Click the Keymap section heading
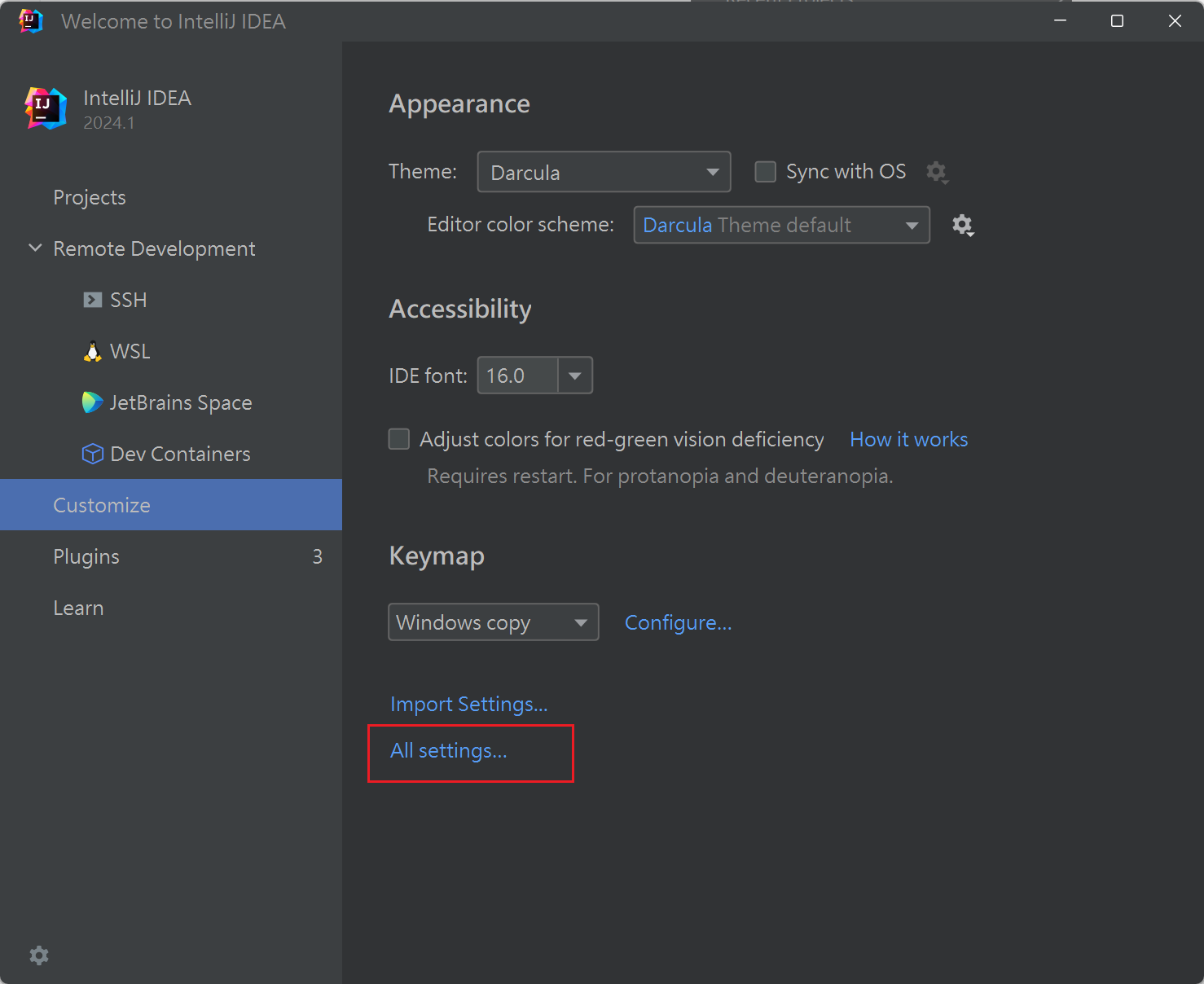1204x984 pixels. click(x=437, y=556)
